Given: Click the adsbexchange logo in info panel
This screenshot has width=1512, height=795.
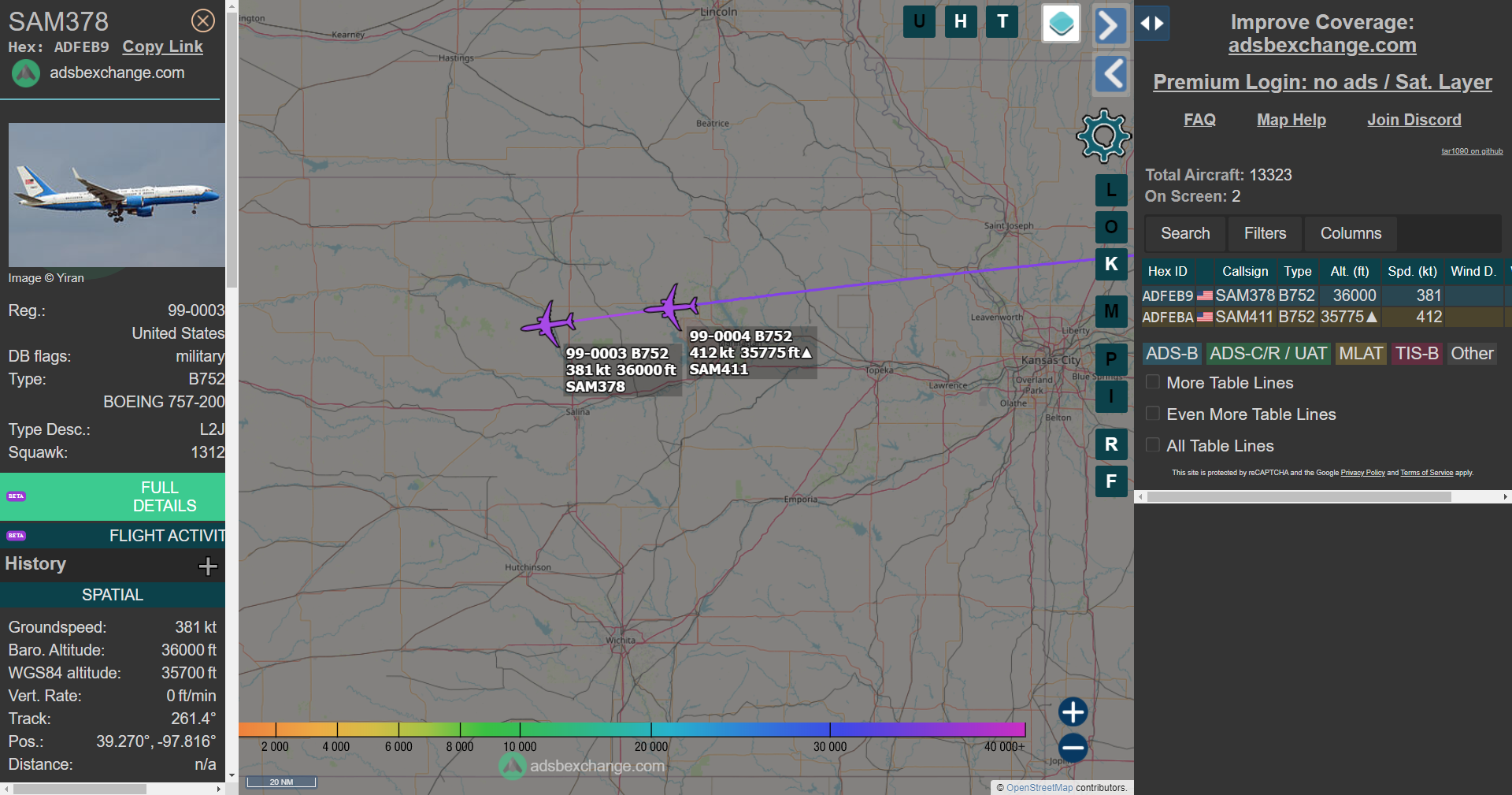Looking at the screenshot, I should (26, 73).
